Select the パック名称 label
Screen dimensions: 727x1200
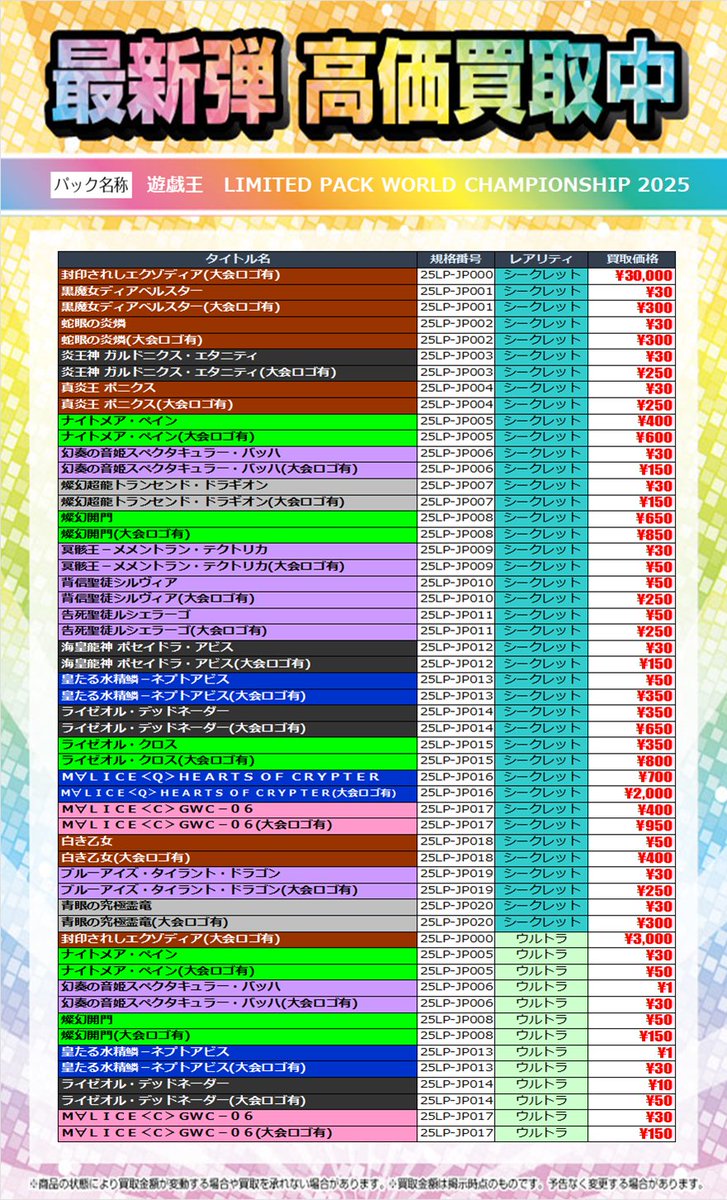point(91,185)
